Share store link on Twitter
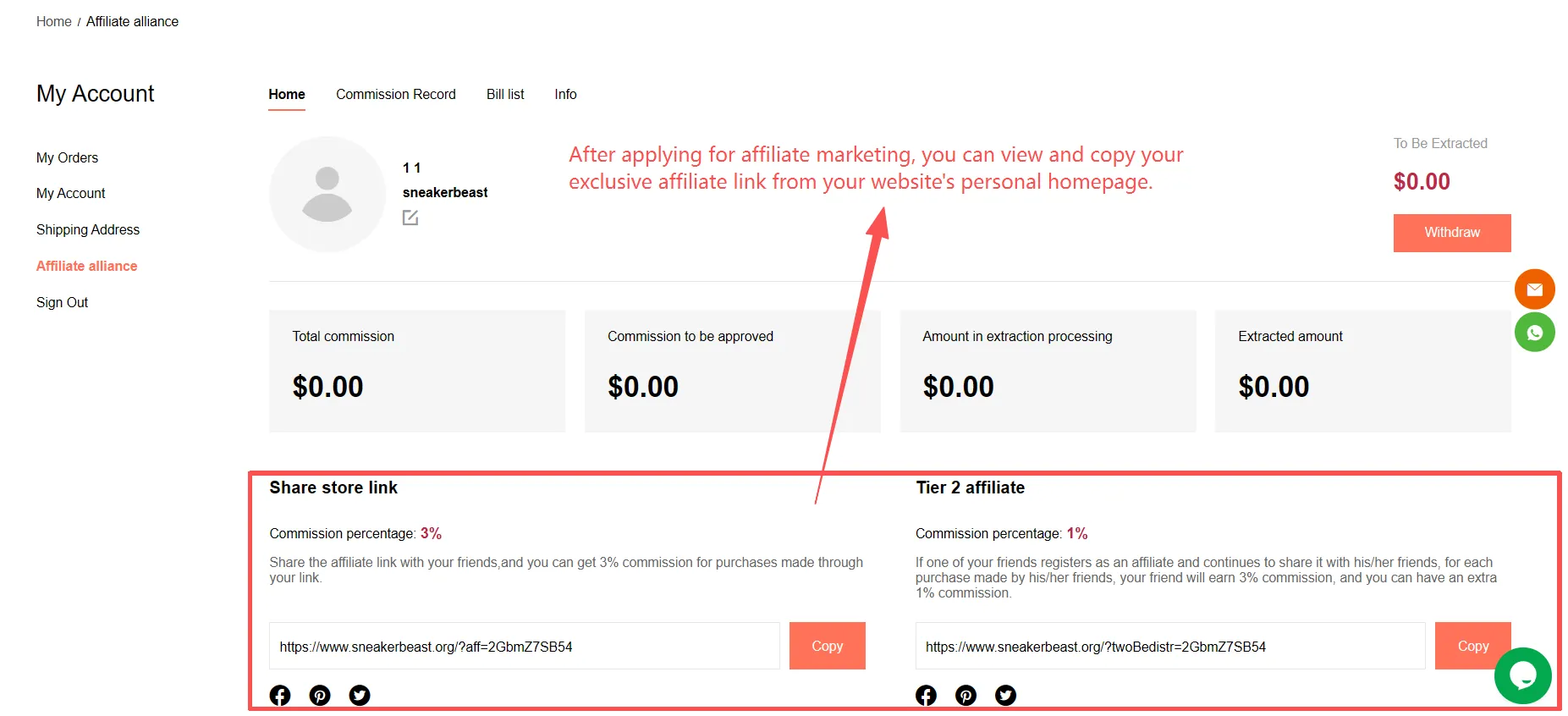Image resolution: width=1568 pixels, height=716 pixels. pyautogui.click(x=360, y=695)
